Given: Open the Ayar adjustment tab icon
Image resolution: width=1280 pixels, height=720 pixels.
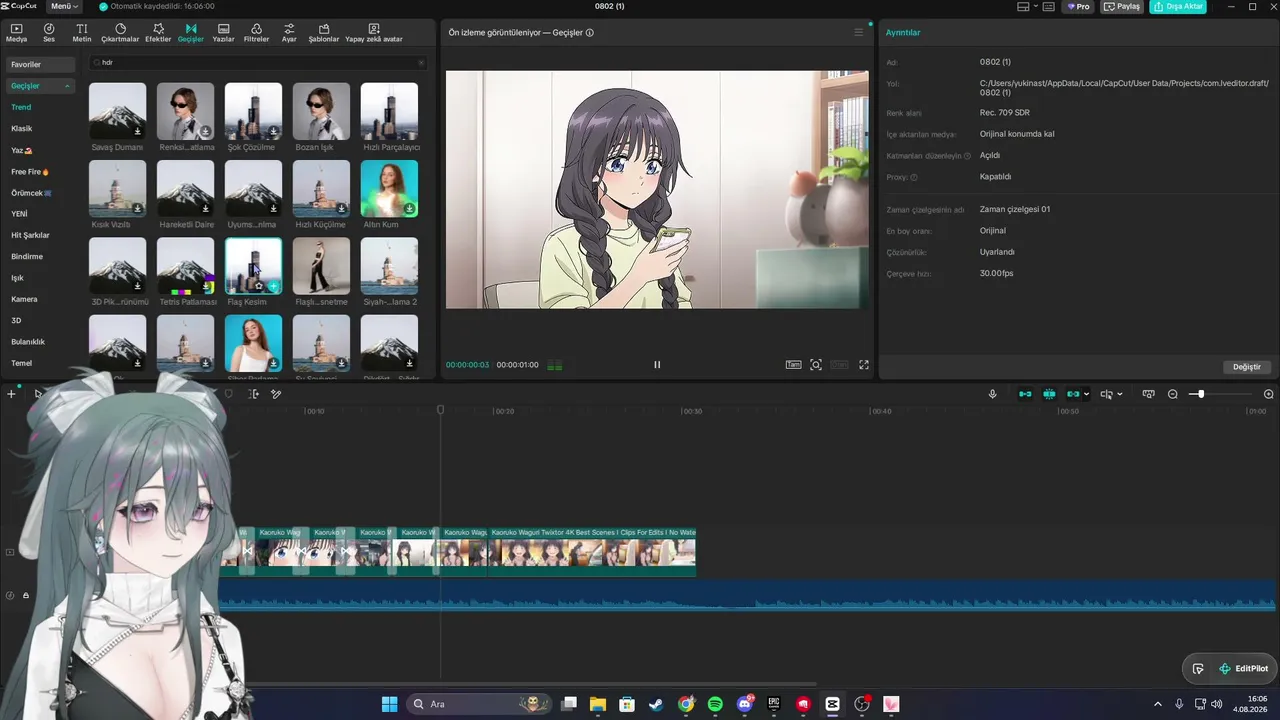Looking at the screenshot, I should pos(289,33).
